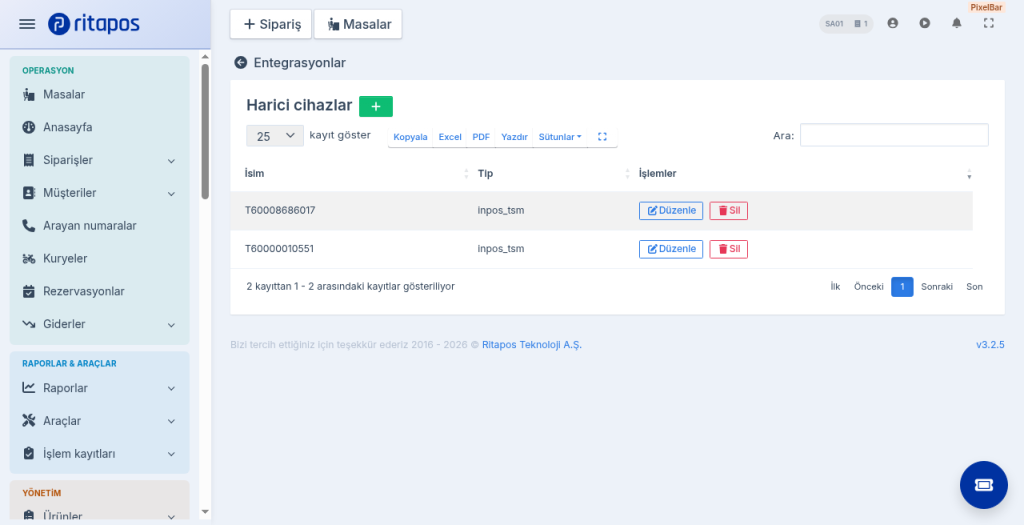Click the Anasayfa dashboard icon
The image size is (1024, 525).
(29, 127)
